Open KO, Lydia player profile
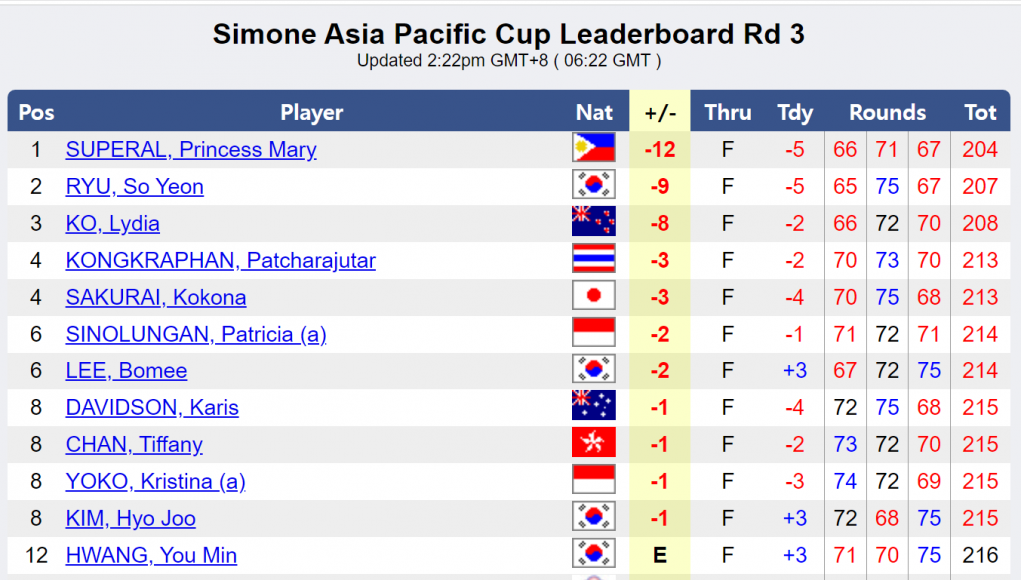This screenshot has width=1021, height=580. click(x=112, y=224)
